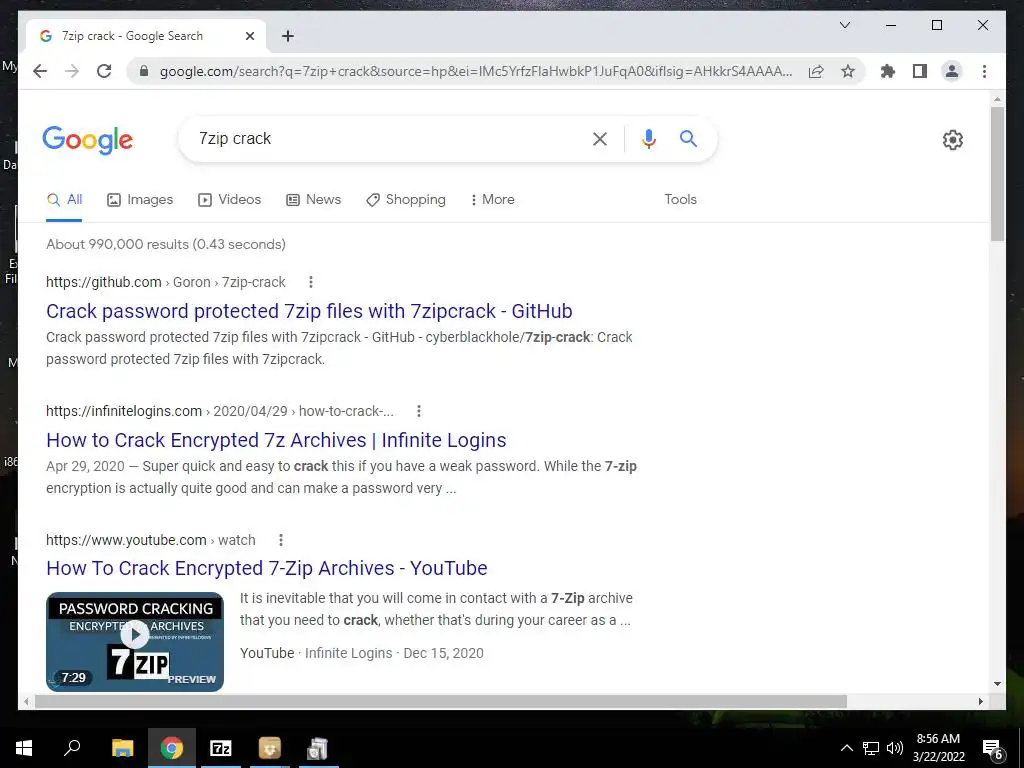This screenshot has height=768, width=1024.
Task: Open File Explorer from taskbar
Action: [122, 748]
